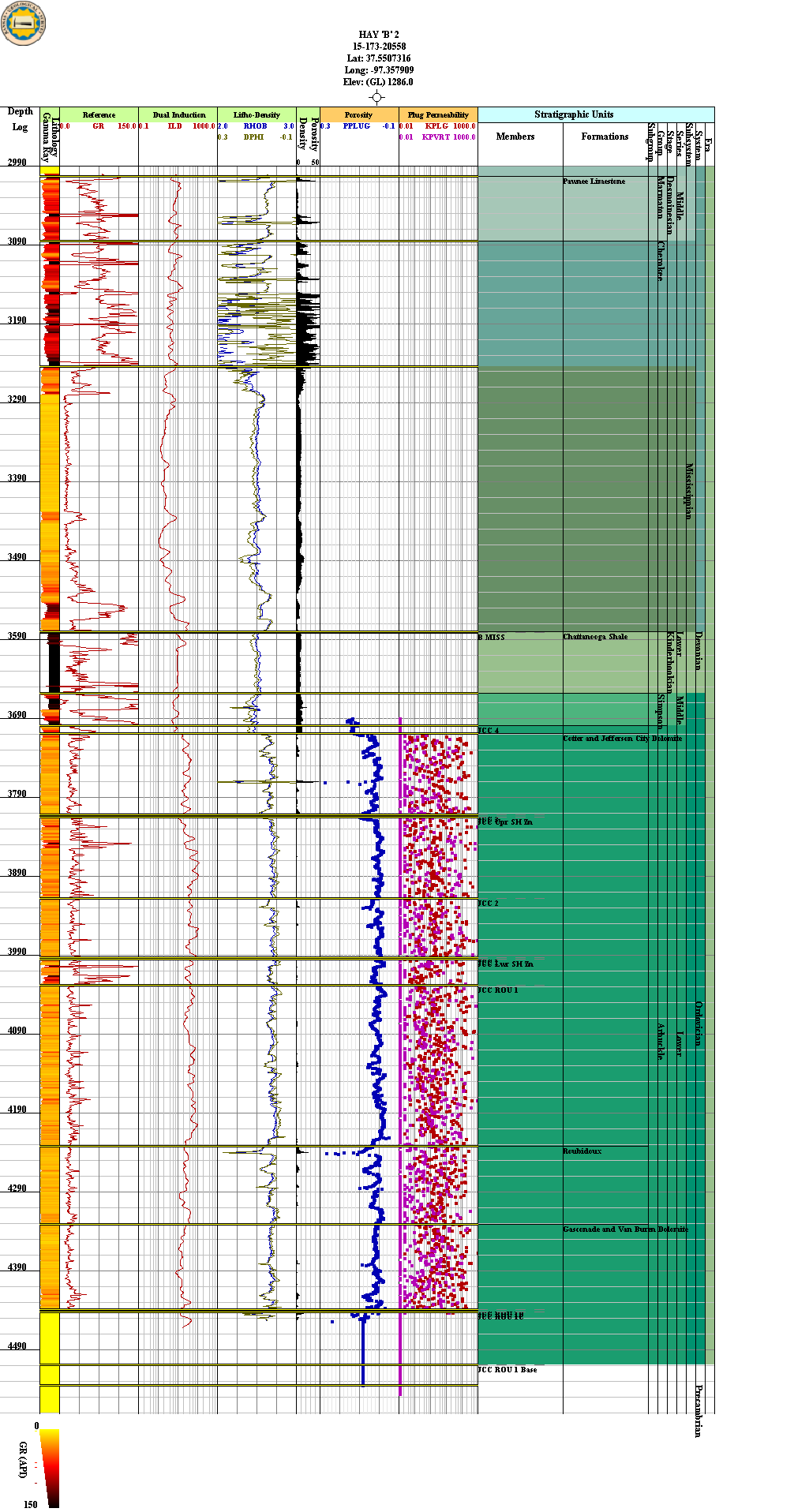Click the GR curve label
Viewport: 809px width, 1512px height.
click(x=98, y=126)
